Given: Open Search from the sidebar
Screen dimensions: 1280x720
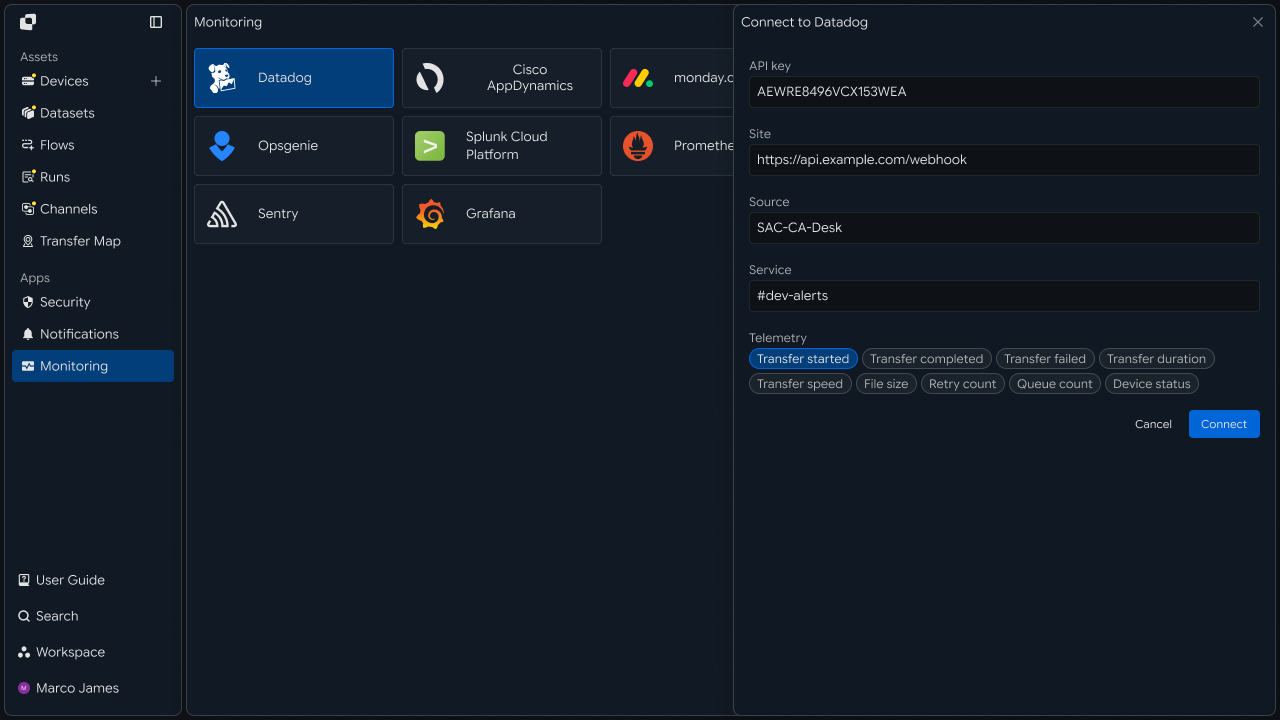Looking at the screenshot, I should click(57, 616).
